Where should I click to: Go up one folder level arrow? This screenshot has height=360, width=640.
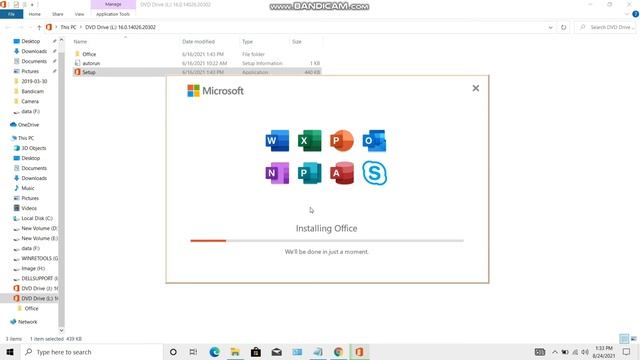[x=39, y=27]
